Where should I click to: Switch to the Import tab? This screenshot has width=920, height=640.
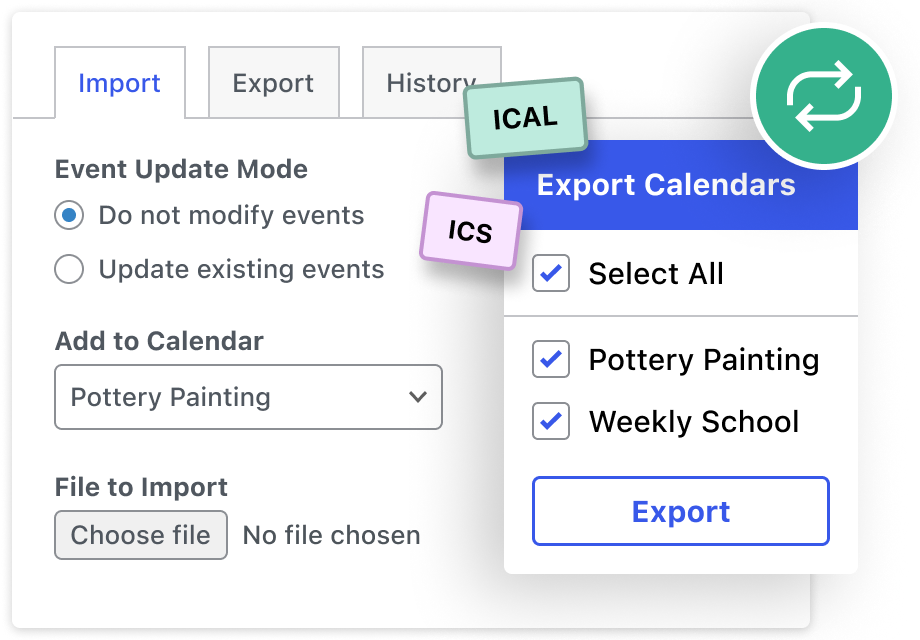[x=119, y=83]
